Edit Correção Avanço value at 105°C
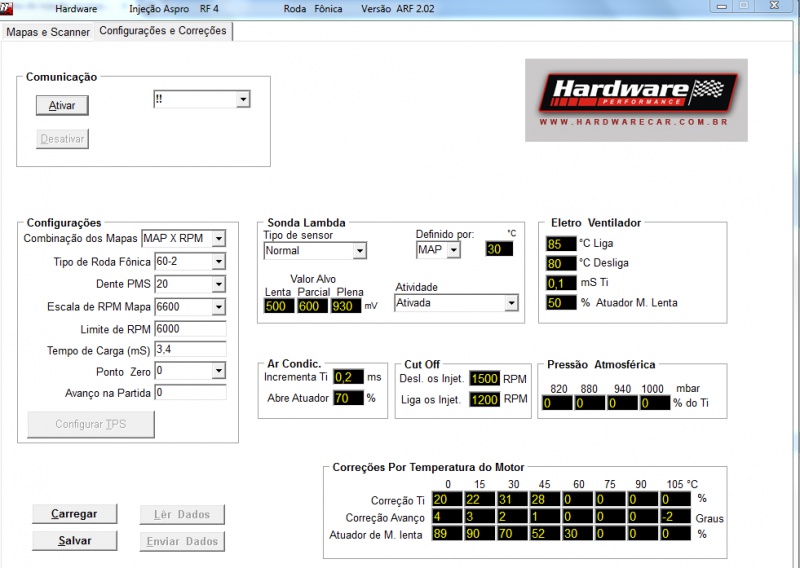The width and height of the screenshot is (800, 568). [676, 516]
